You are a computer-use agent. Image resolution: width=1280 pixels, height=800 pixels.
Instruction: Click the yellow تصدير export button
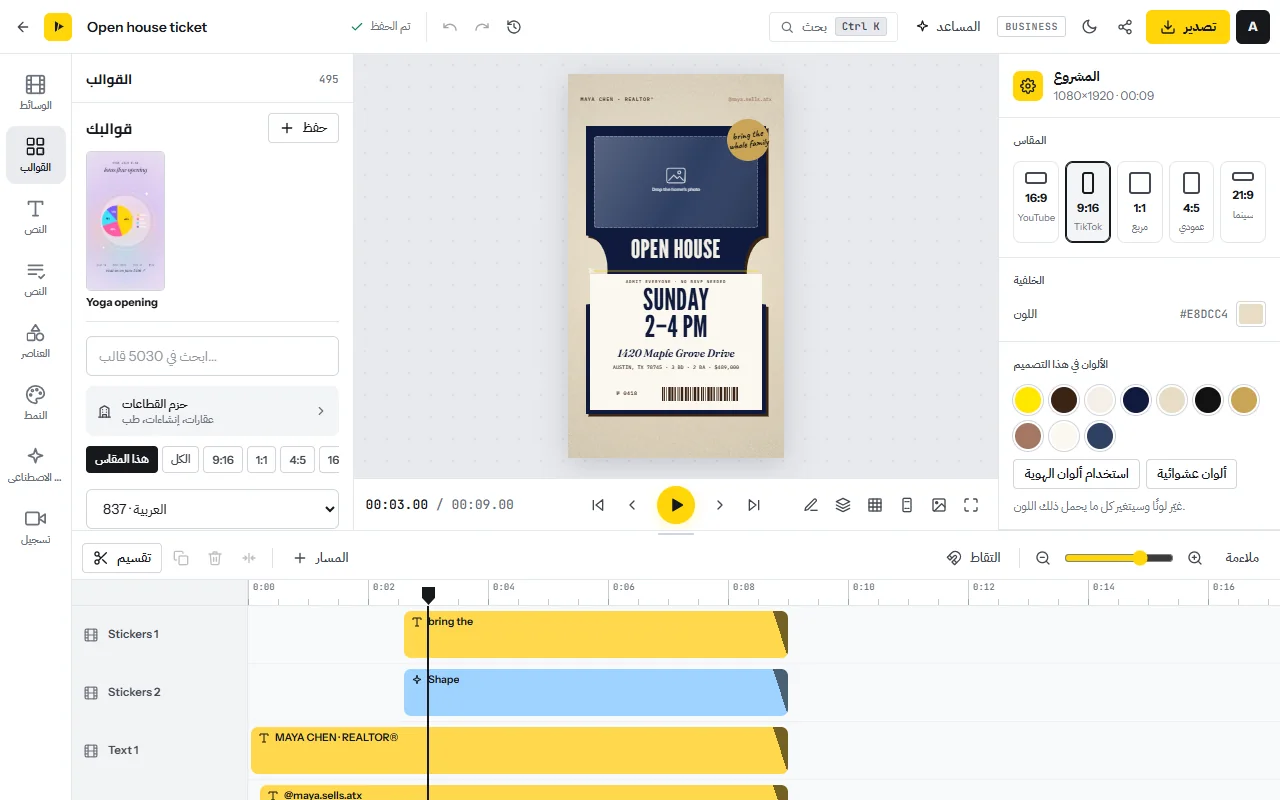(1188, 27)
